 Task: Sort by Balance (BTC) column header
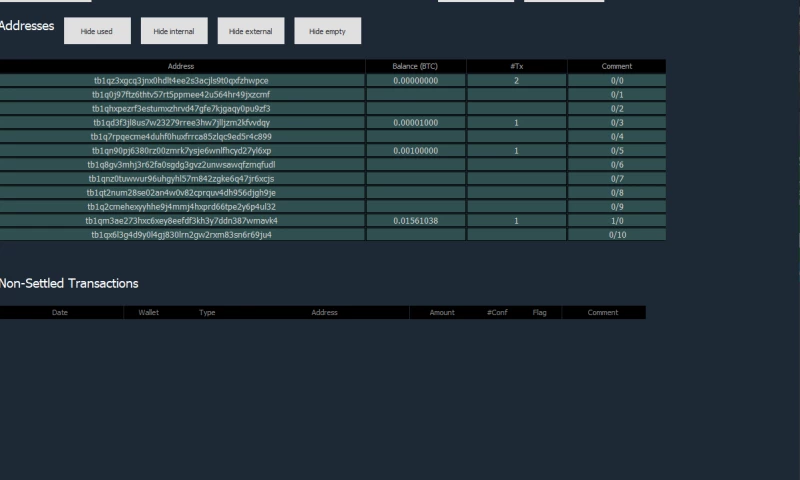415,66
